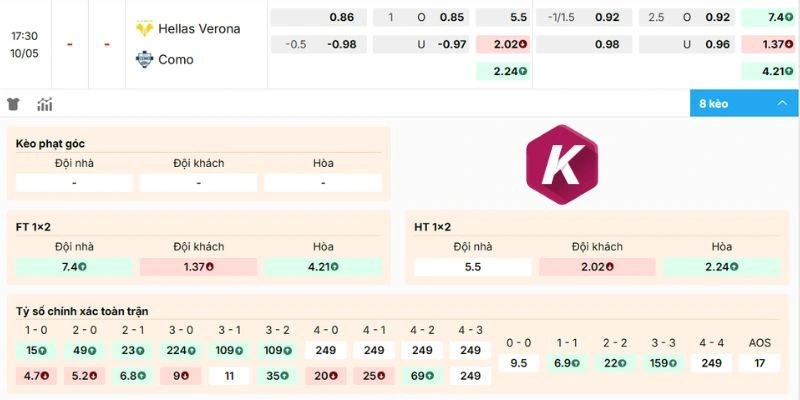Viewport: 800px width, 400px height.
Task: Pick handicap -0.5 odds -0.98 for Como
Action: click(319, 44)
